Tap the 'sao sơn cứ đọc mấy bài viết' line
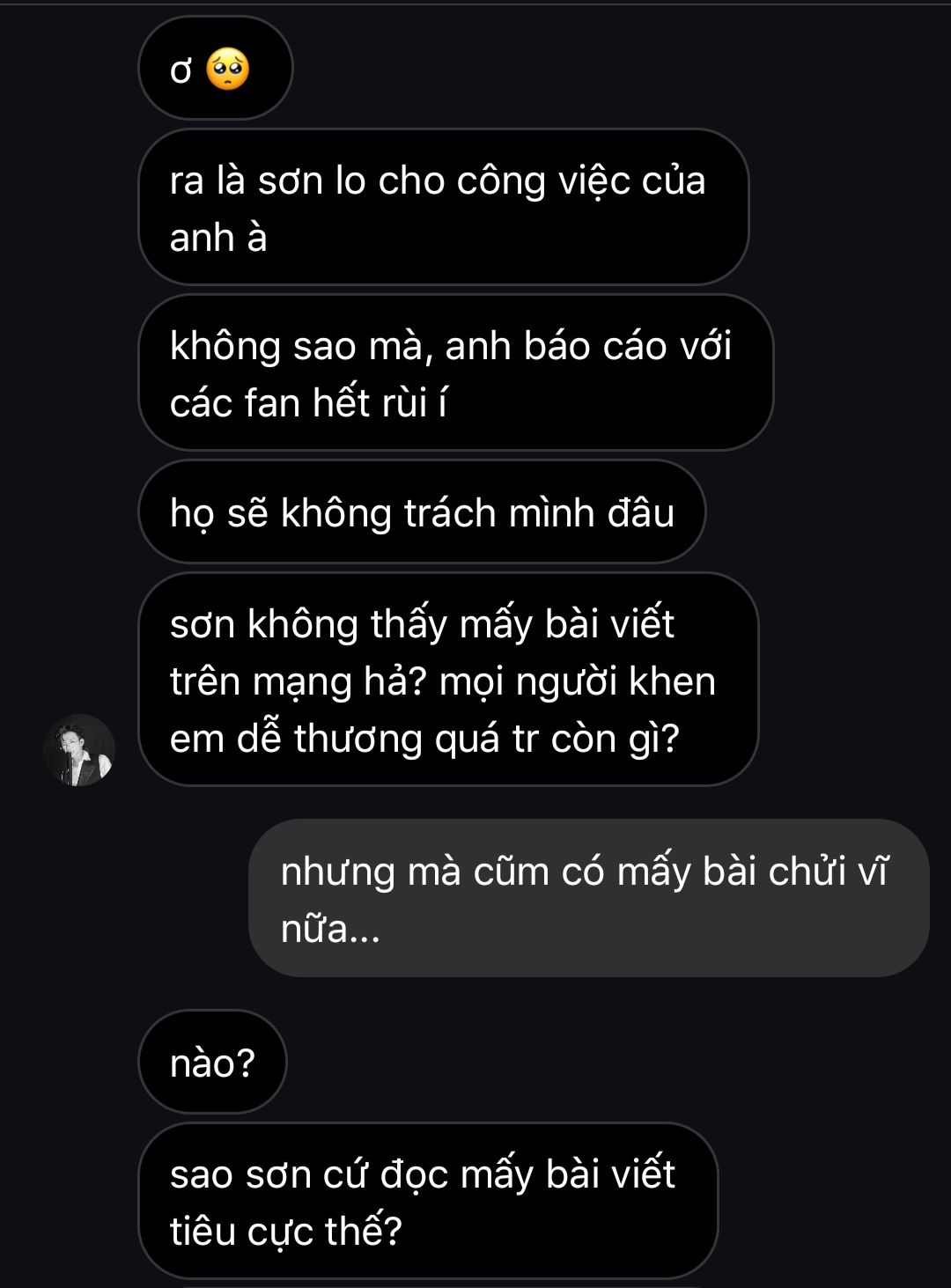This screenshot has width=951, height=1288. tap(423, 1174)
